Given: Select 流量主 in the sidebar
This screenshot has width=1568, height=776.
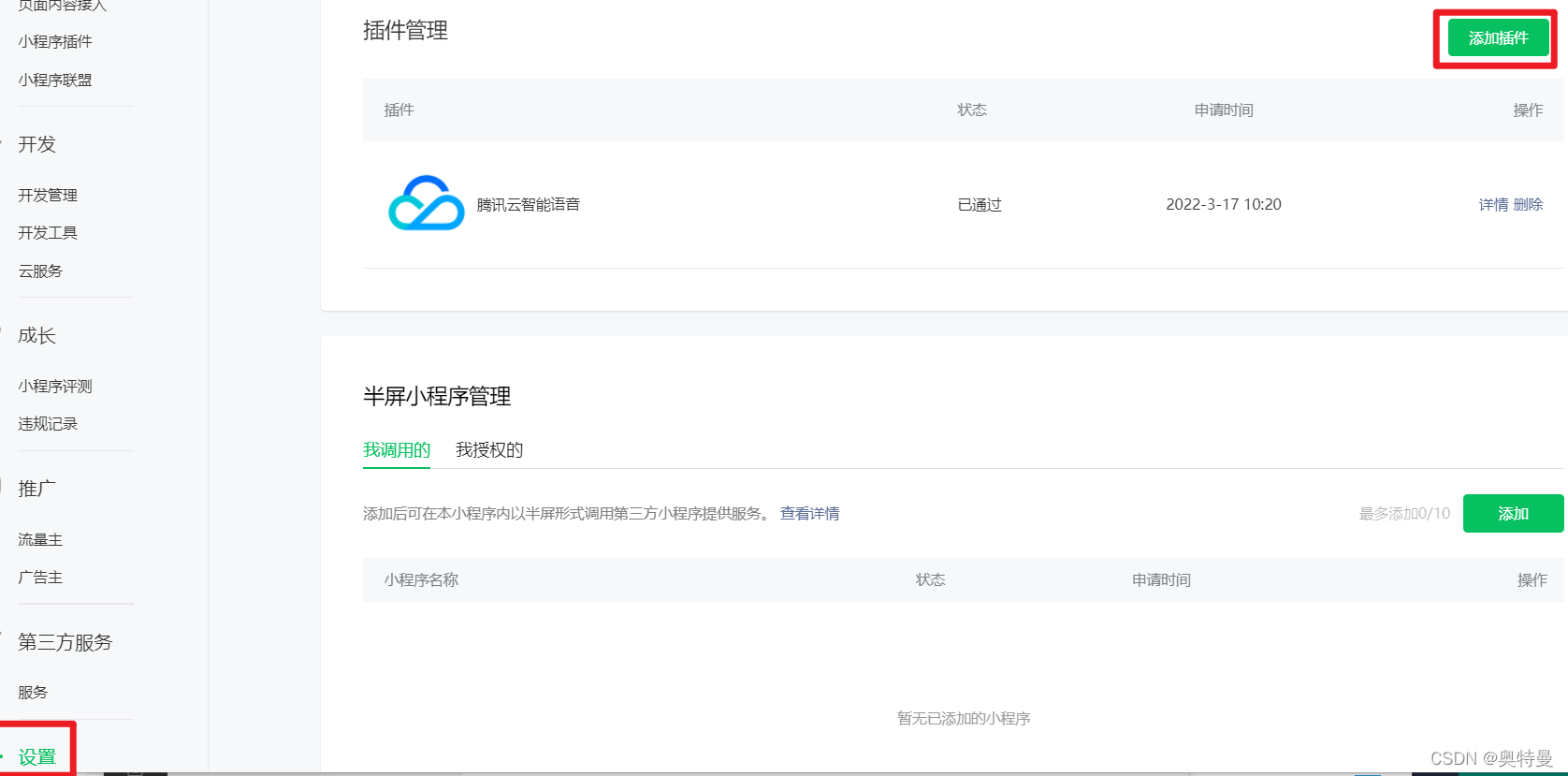Looking at the screenshot, I should pos(40,539).
